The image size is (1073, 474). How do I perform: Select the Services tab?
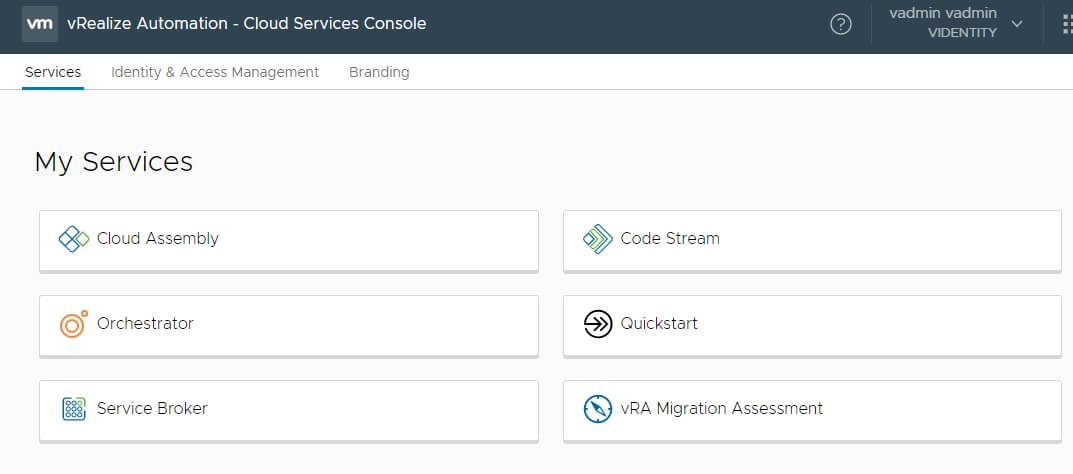click(53, 72)
